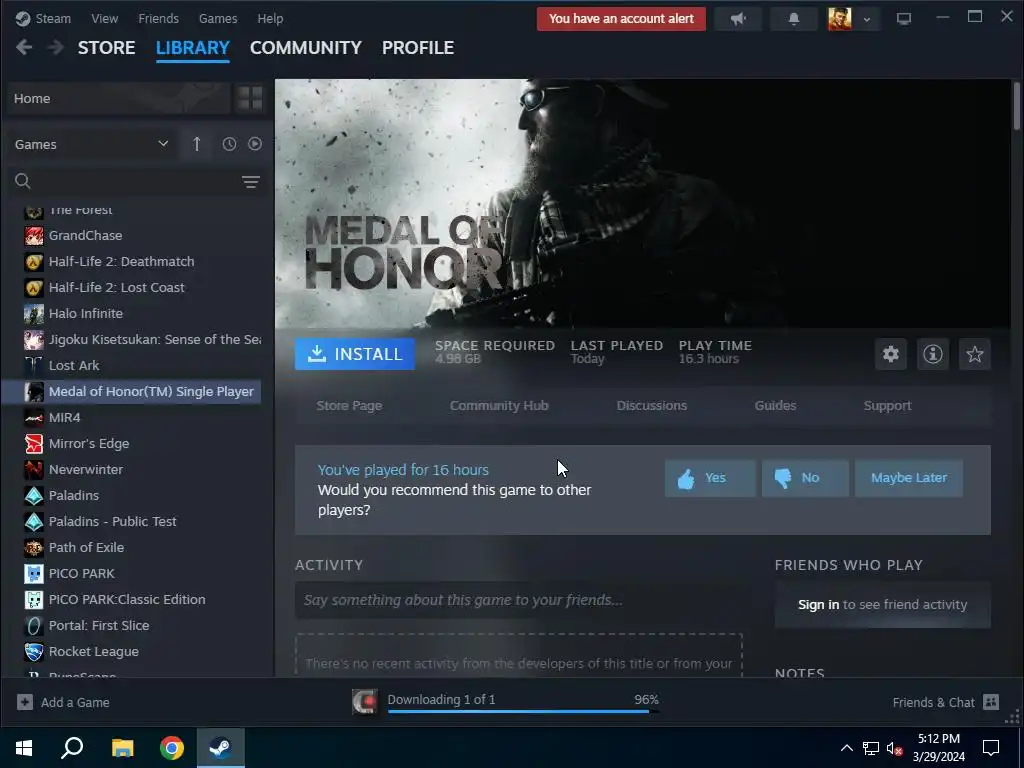Open the Help menu
Viewport: 1024px width, 768px height.
pos(270,18)
